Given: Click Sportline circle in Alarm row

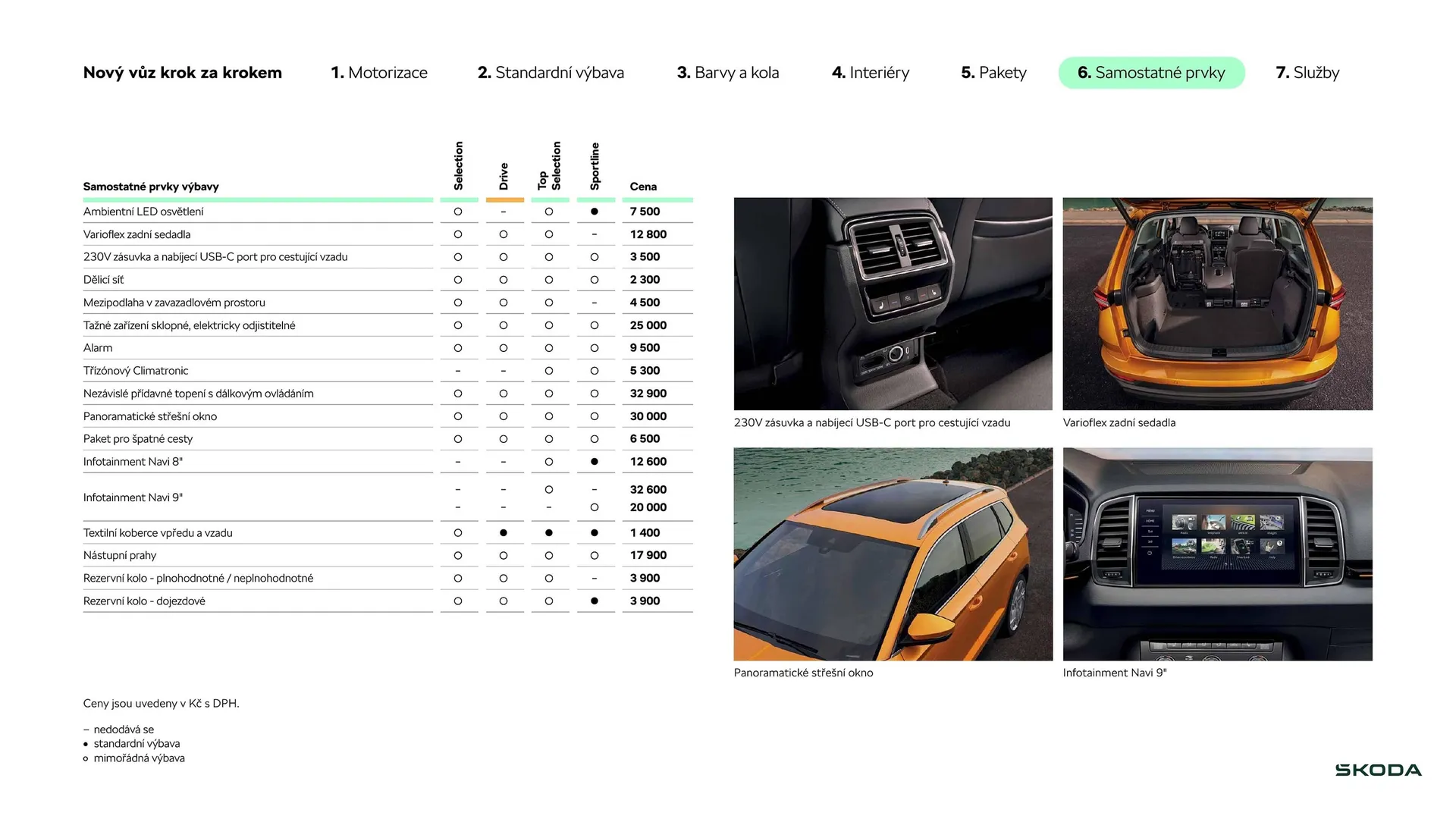Looking at the screenshot, I should [x=595, y=348].
